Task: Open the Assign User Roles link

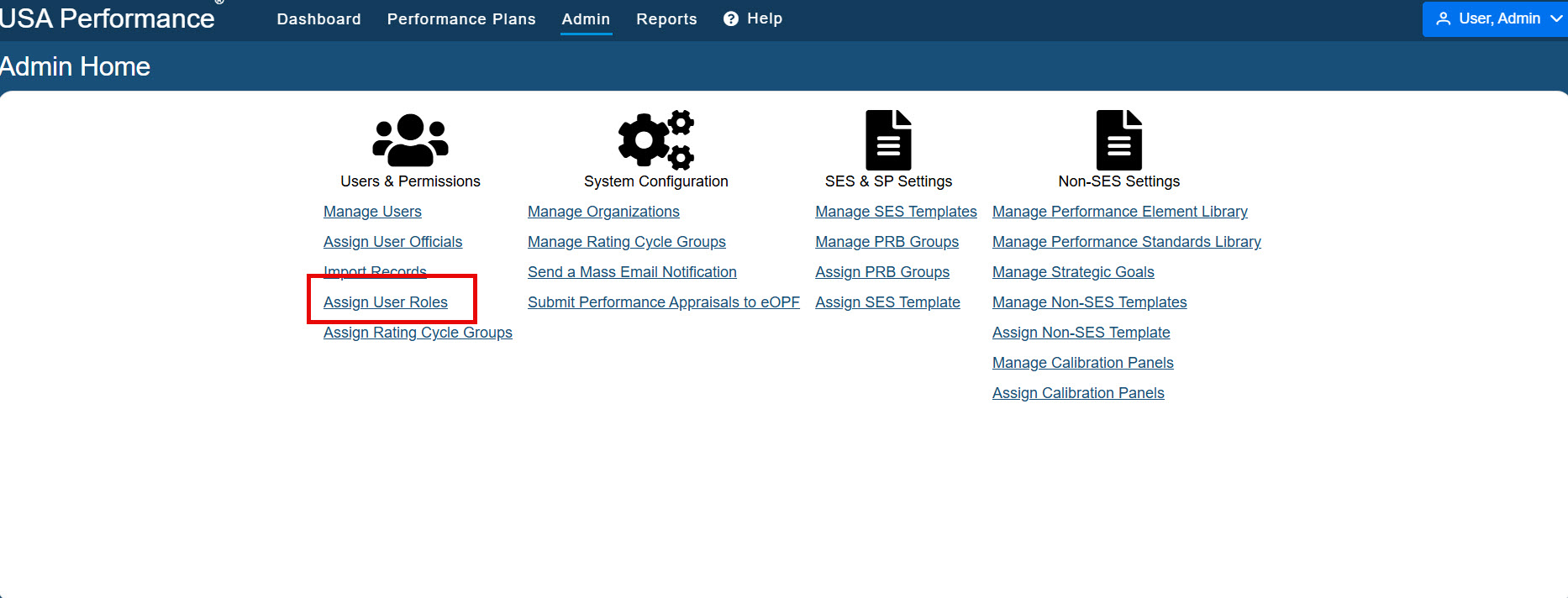Action: pyautogui.click(x=385, y=302)
